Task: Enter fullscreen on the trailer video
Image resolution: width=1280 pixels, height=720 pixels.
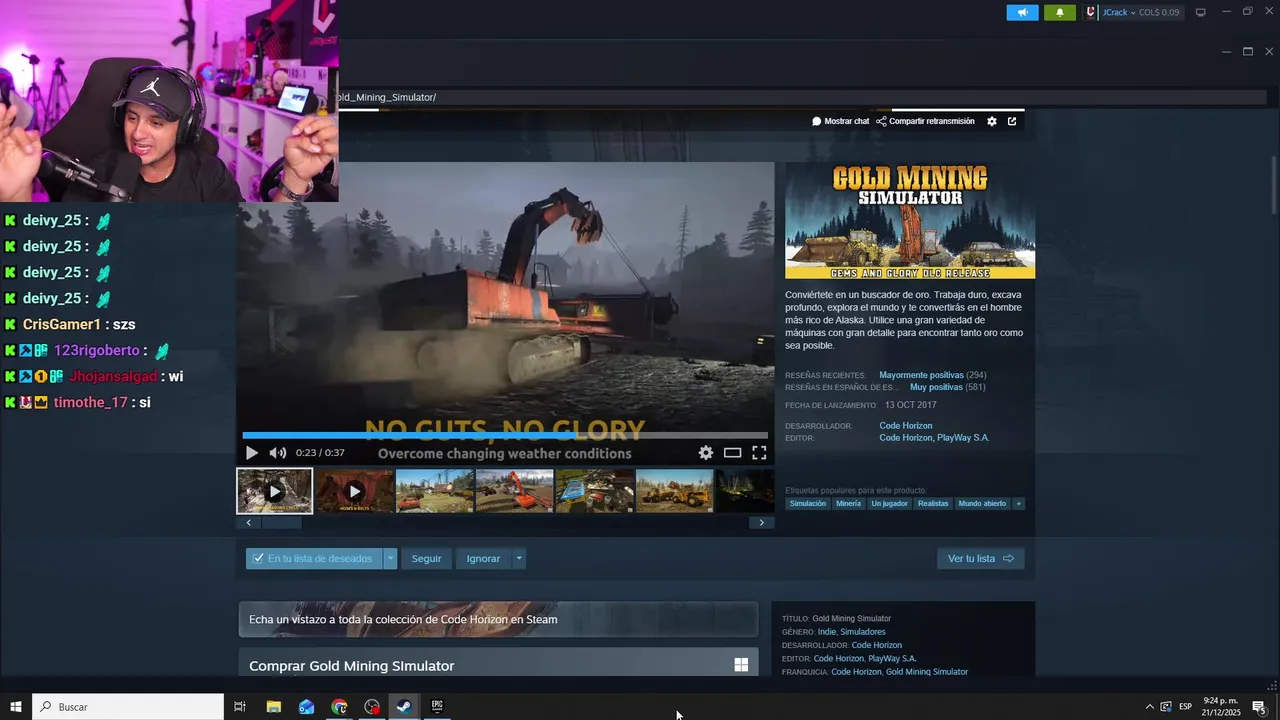Action: click(x=759, y=453)
